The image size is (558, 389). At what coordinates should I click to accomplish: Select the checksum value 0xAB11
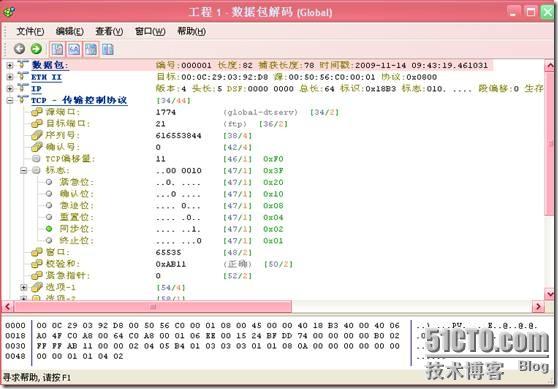[170, 264]
